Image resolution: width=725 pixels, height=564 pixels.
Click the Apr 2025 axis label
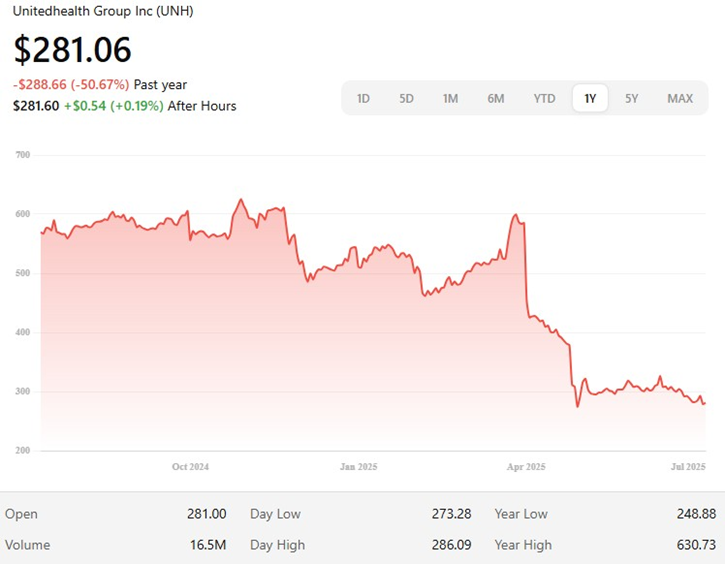click(x=526, y=467)
